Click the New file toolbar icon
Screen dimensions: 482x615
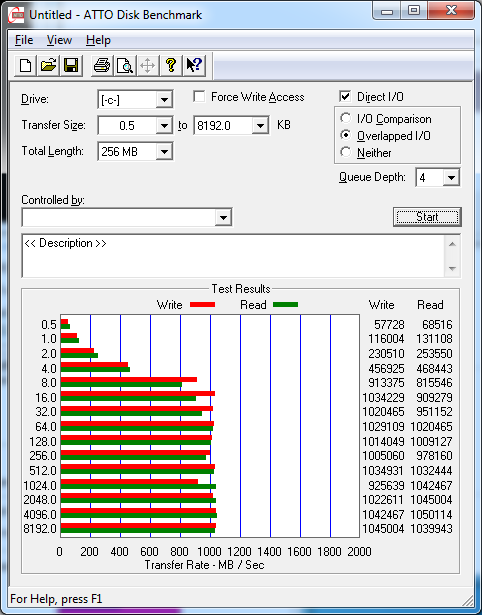(x=25, y=66)
